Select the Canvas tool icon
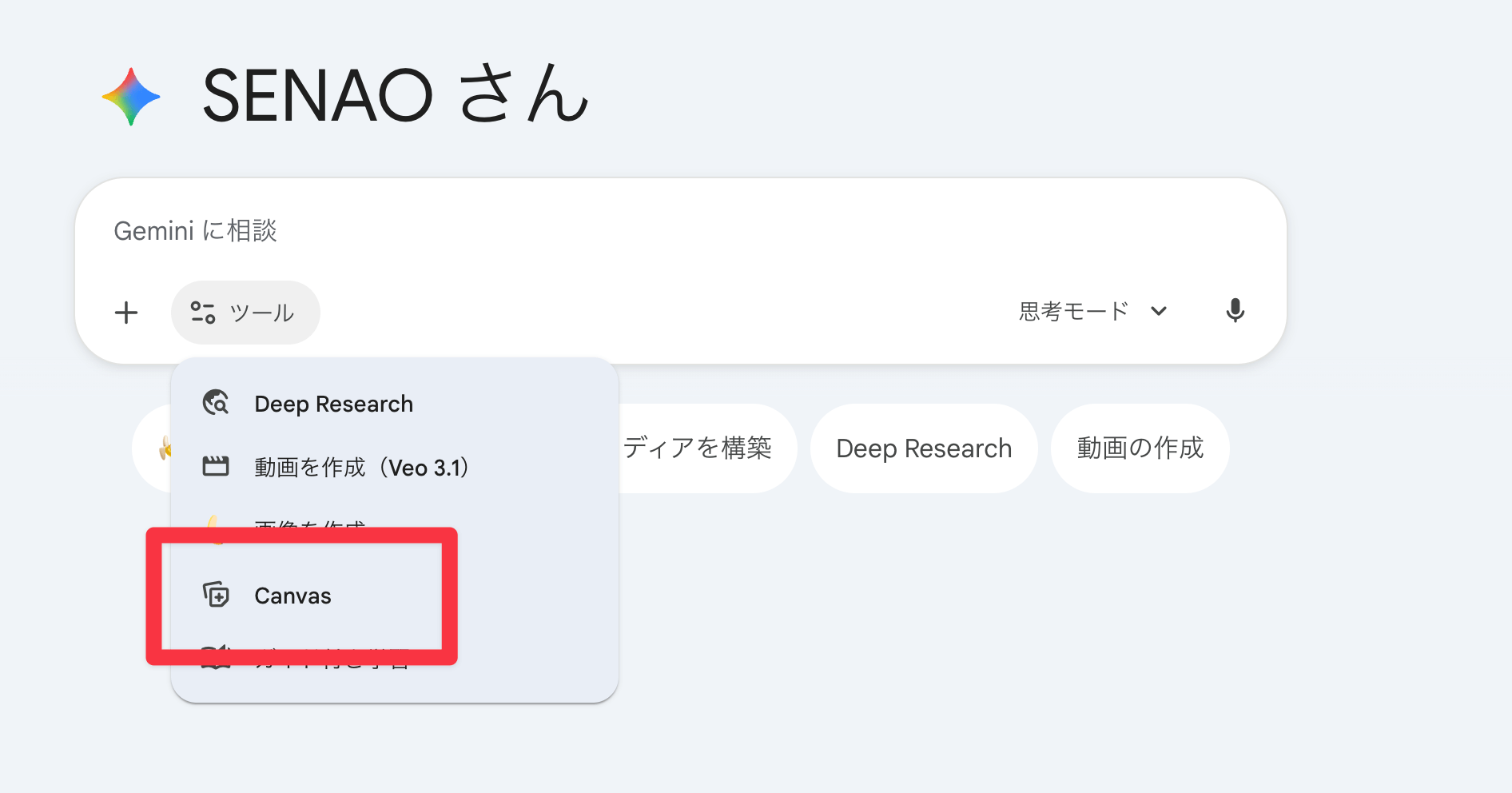Viewport: 1512px width, 793px height. click(x=215, y=595)
